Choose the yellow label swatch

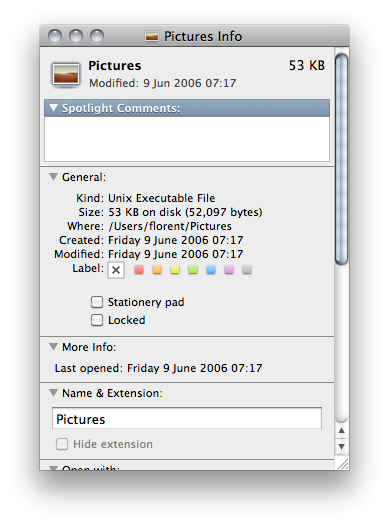tap(175, 270)
